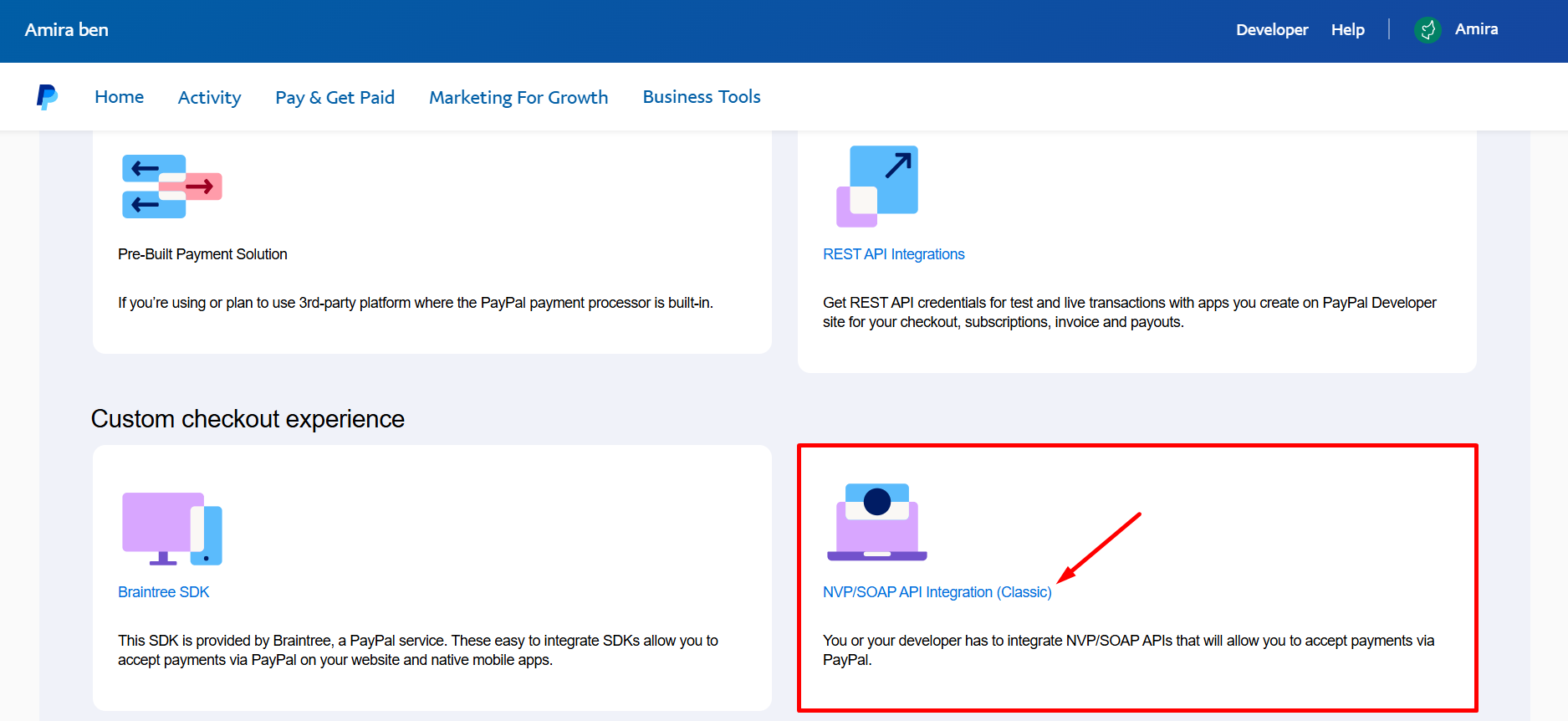Click the Custom checkout experience heading

click(x=248, y=418)
